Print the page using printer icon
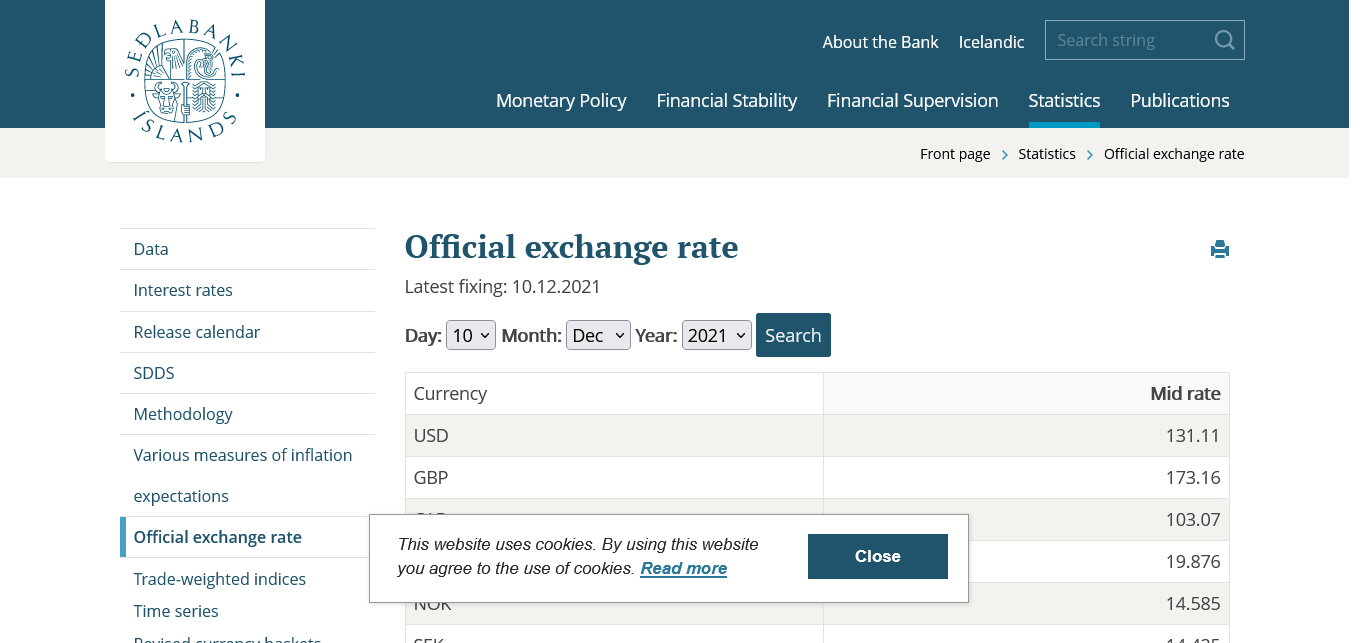 pos(1219,249)
